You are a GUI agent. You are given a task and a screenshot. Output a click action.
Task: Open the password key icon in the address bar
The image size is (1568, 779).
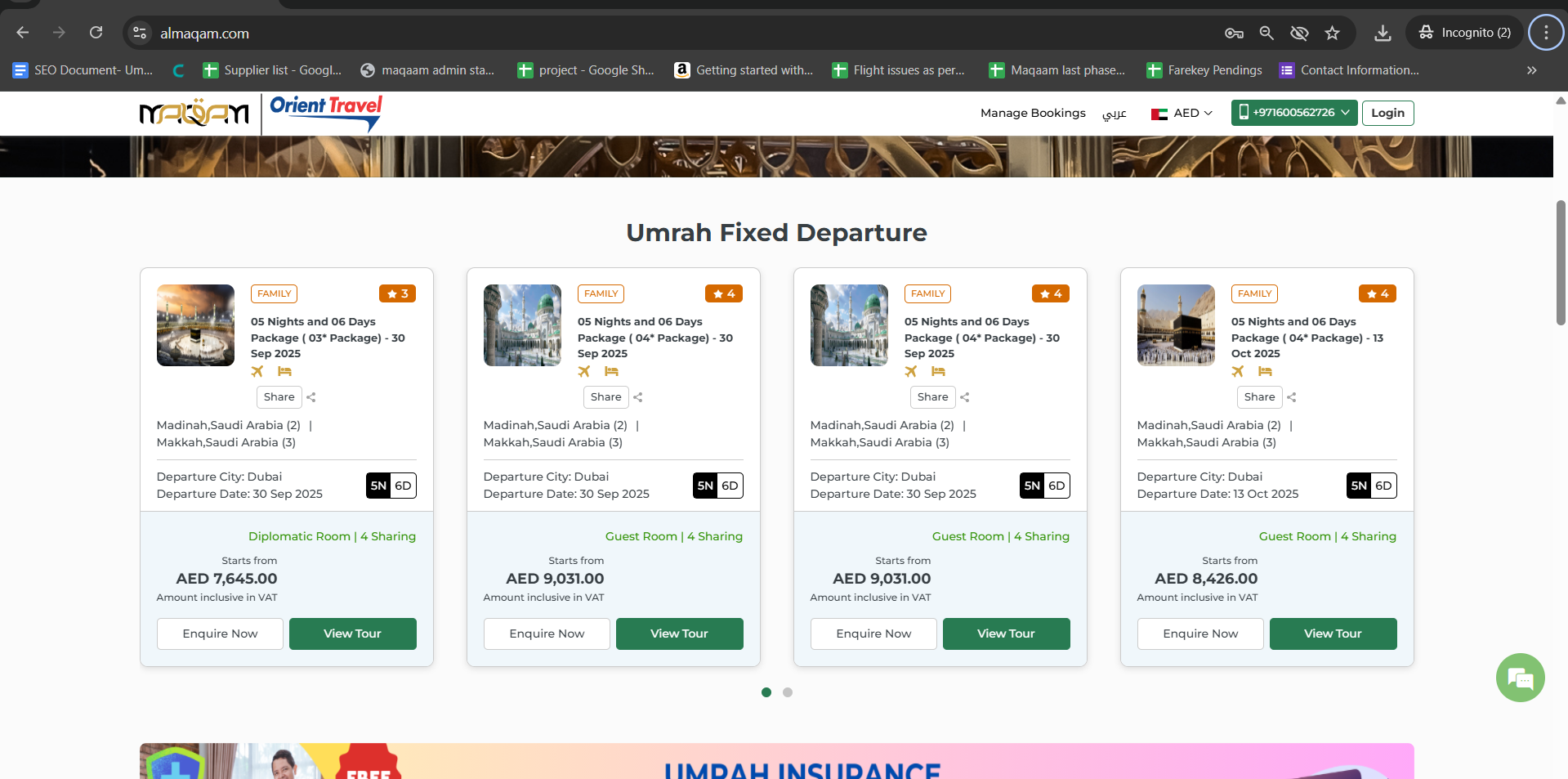point(1234,33)
